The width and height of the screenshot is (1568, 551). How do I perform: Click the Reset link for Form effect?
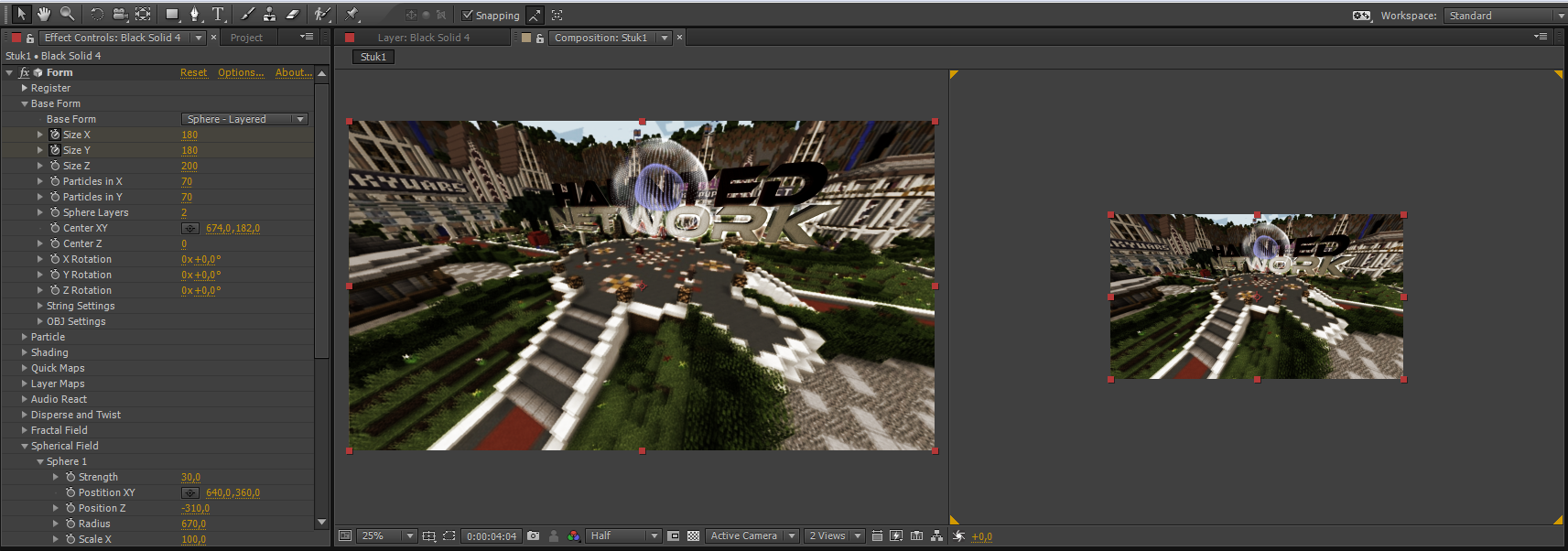pyautogui.click(x=193, y=72)
